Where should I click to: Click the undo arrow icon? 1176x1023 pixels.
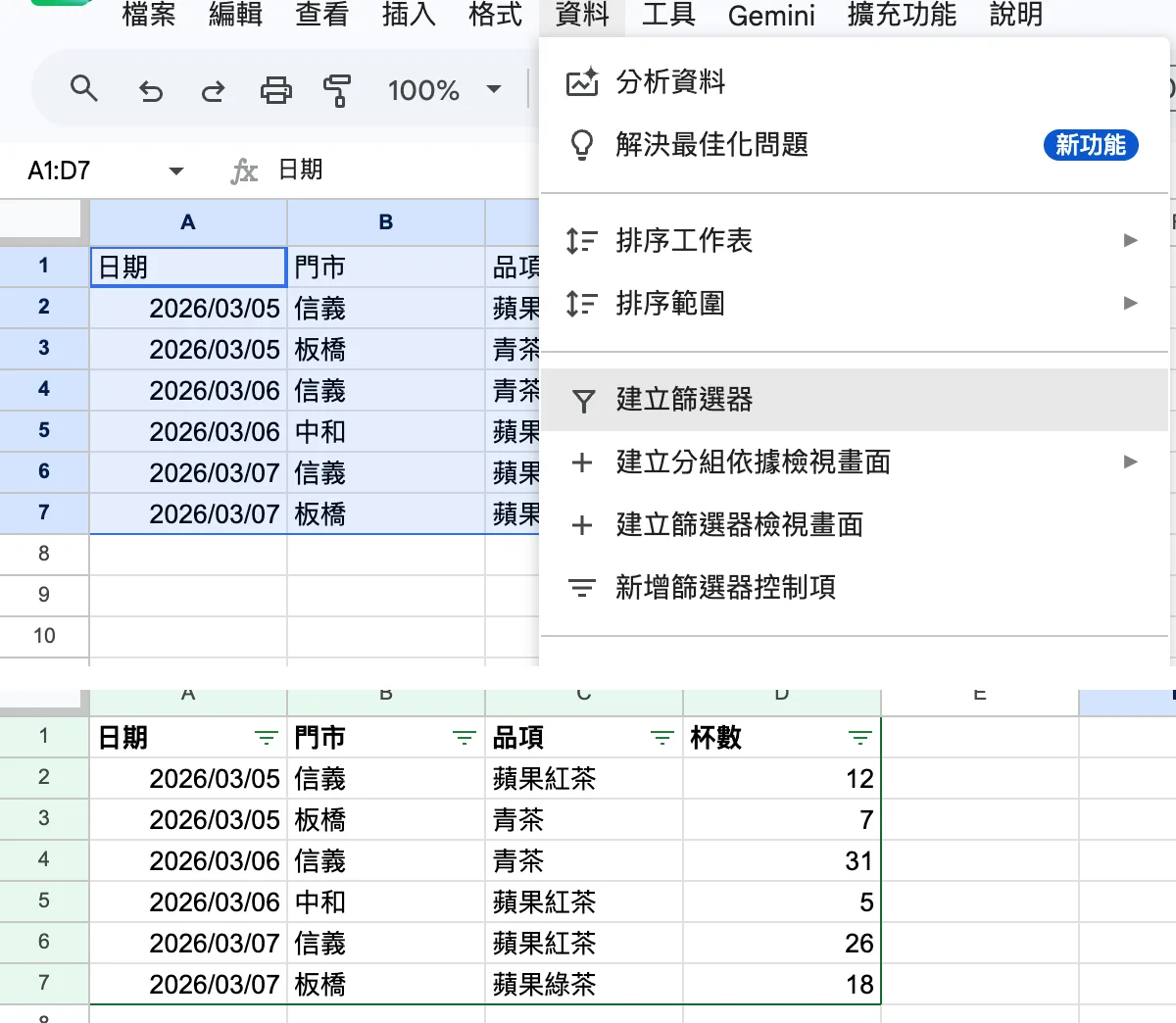[150, 91]
